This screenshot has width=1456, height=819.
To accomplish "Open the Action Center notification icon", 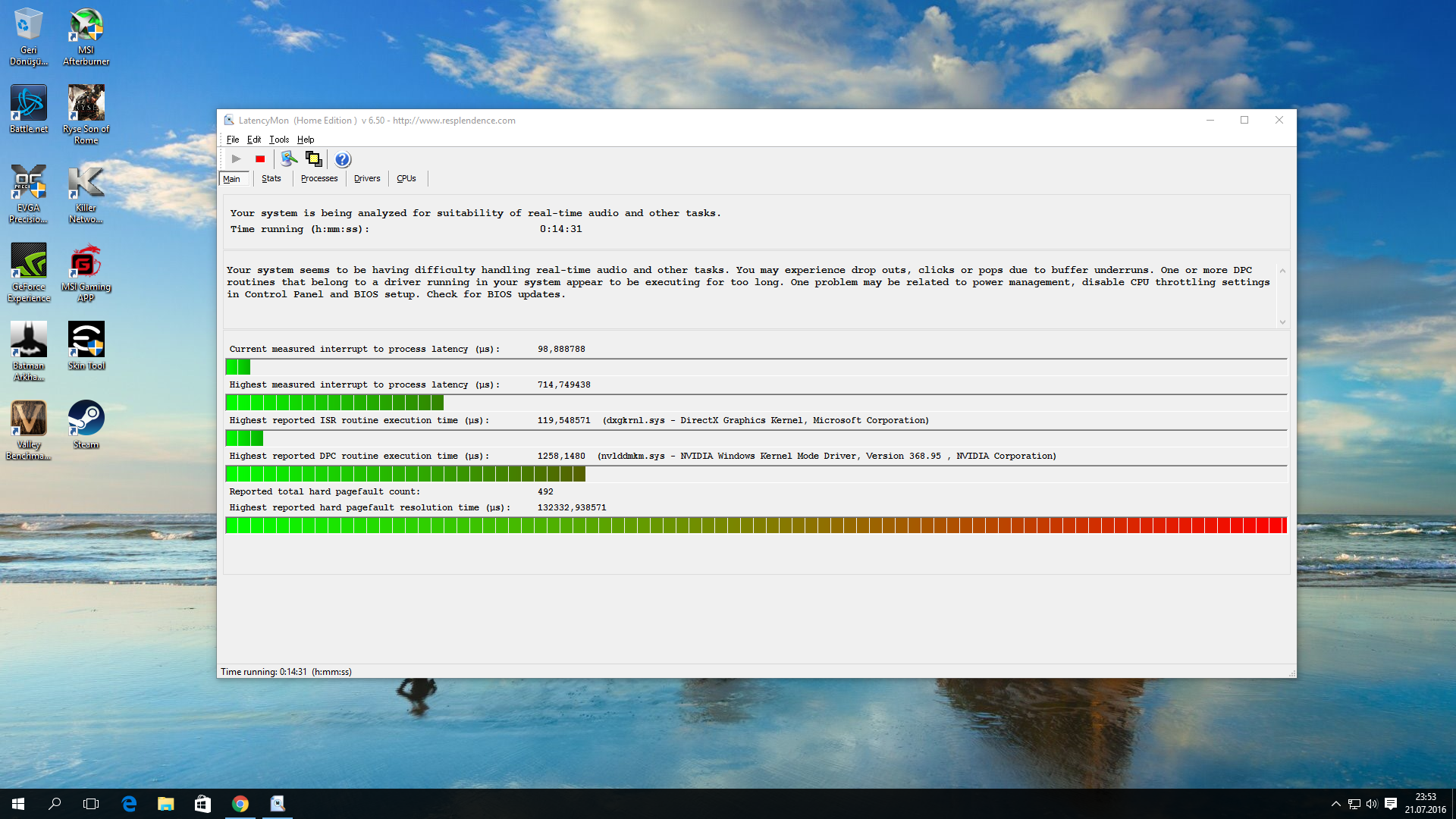I will pos(1391,804).
